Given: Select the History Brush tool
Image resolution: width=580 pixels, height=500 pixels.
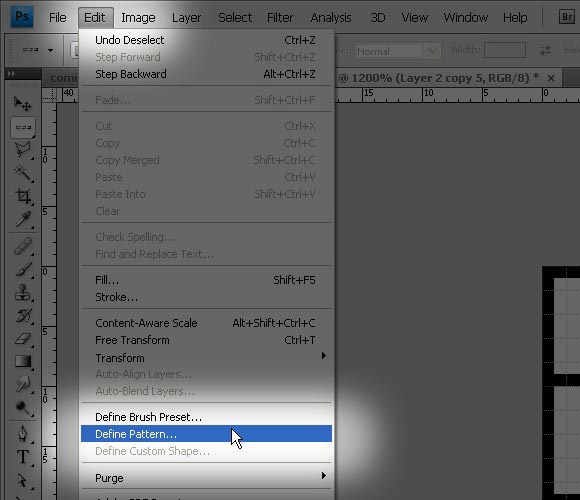Looking at the screenshot, I should tap(23, 315).
